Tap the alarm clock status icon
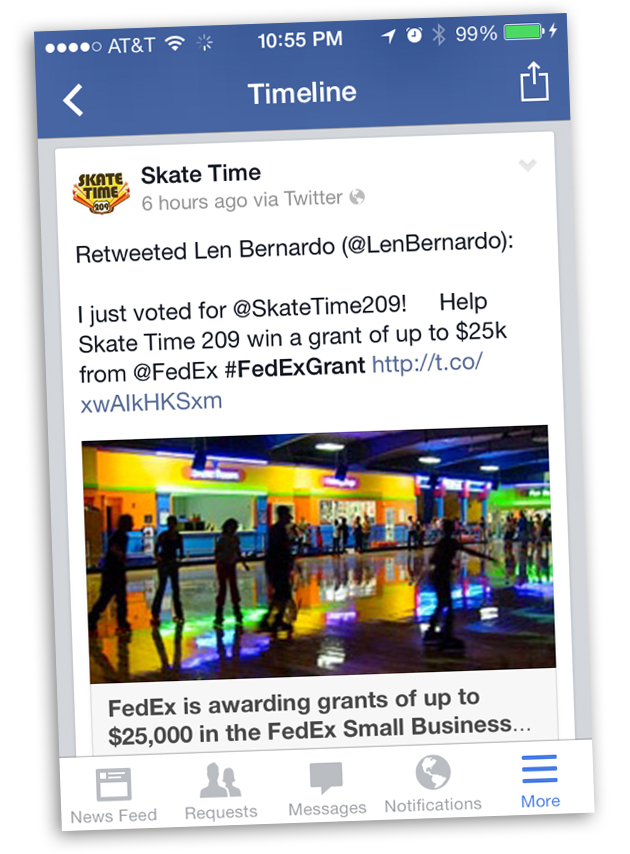 [x=414, y=36]
